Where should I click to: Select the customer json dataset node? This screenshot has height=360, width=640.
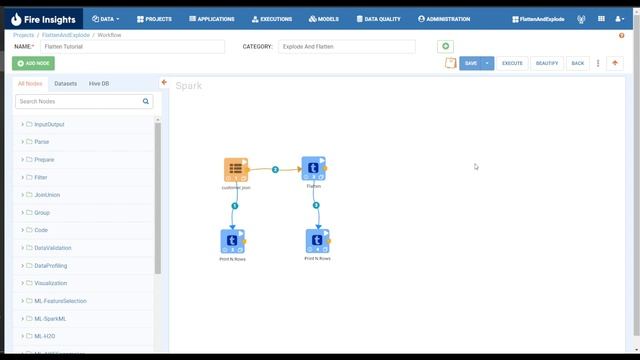point(236,170)
